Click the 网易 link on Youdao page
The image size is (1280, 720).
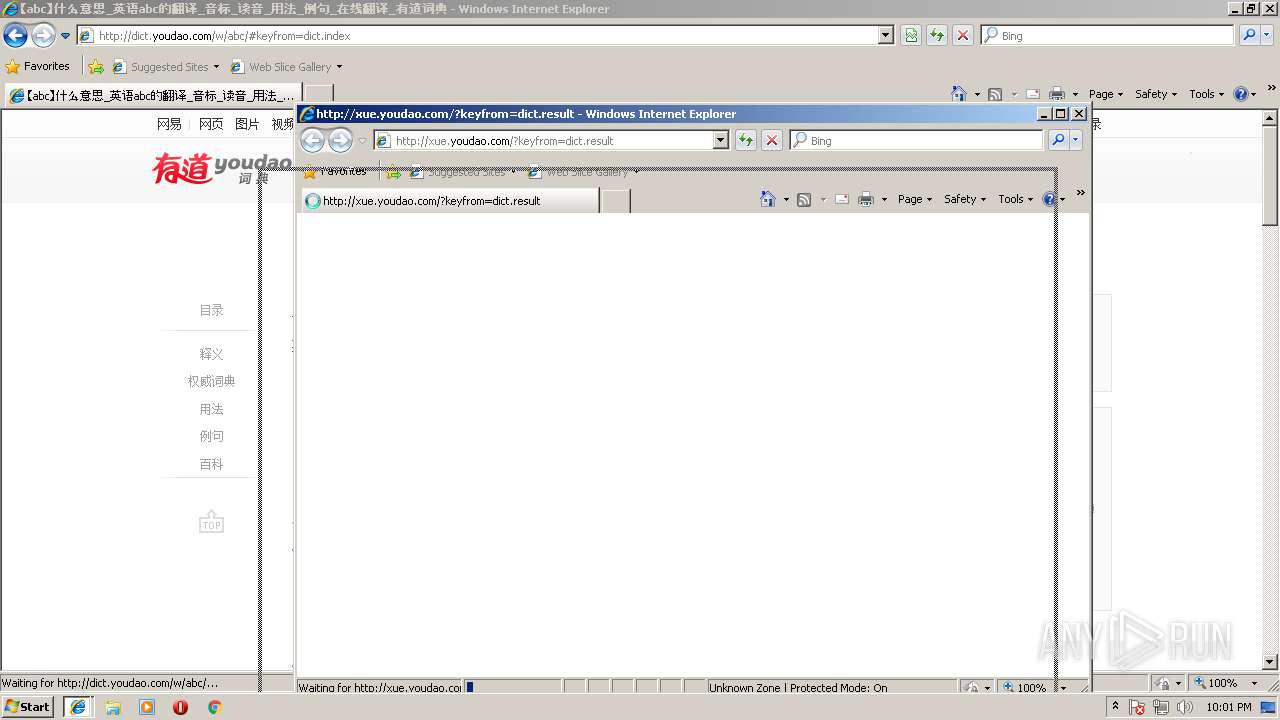coord(170,124)
